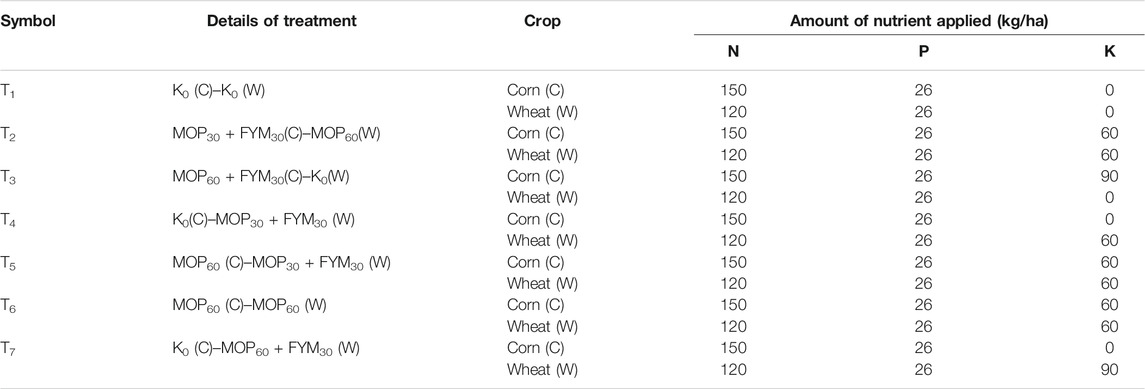Click the P sub-column header
This screenshot has height=389, width=1145.
coord(922,54)
